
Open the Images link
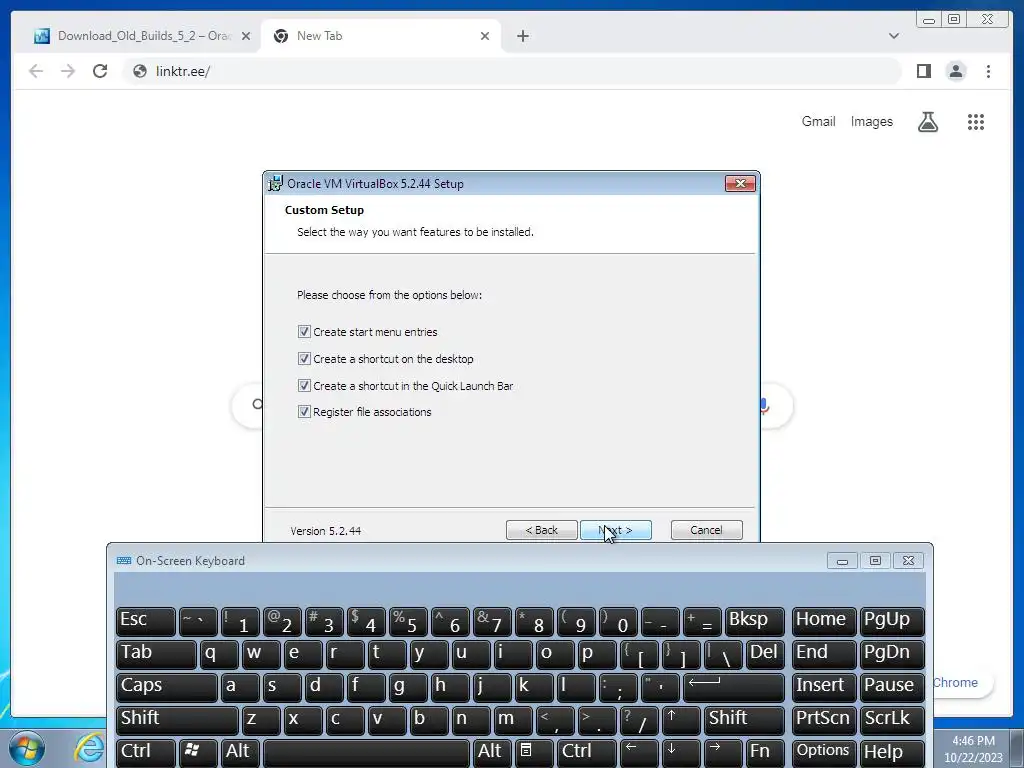[x=871, y=121]
